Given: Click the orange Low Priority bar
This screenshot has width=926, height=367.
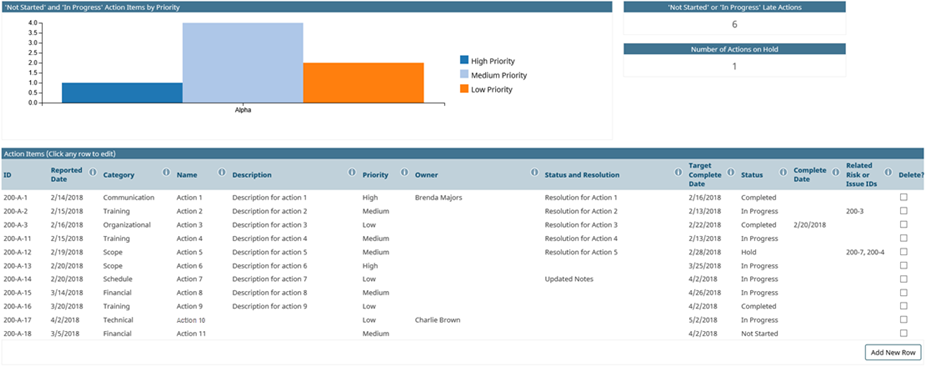Looking at the screenshot, I should click(x=364, y=83).
